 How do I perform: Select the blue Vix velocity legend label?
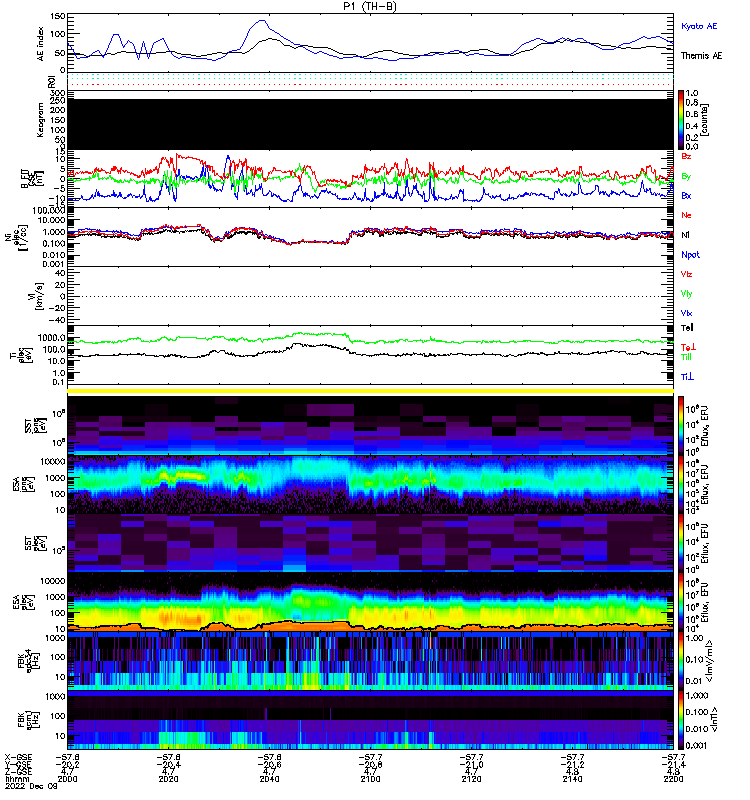coord(686,313)
